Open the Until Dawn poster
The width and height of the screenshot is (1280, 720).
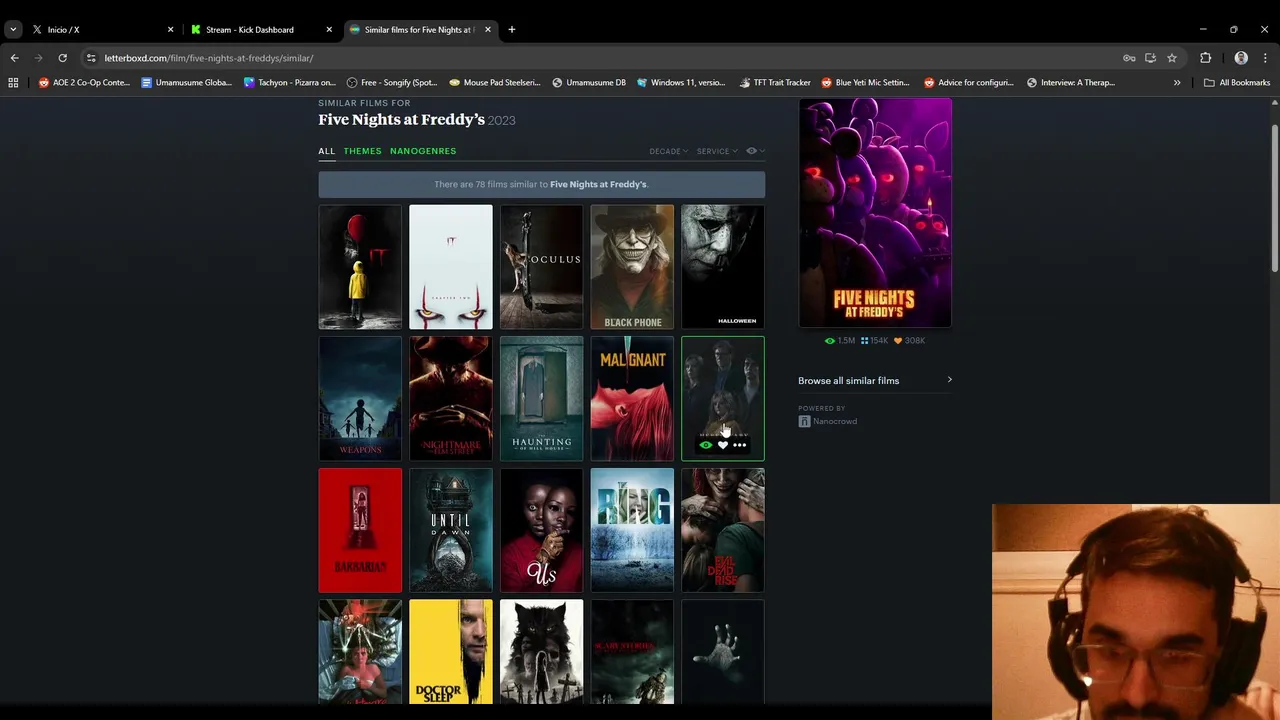pyautogui.click(x=451, y=530)
